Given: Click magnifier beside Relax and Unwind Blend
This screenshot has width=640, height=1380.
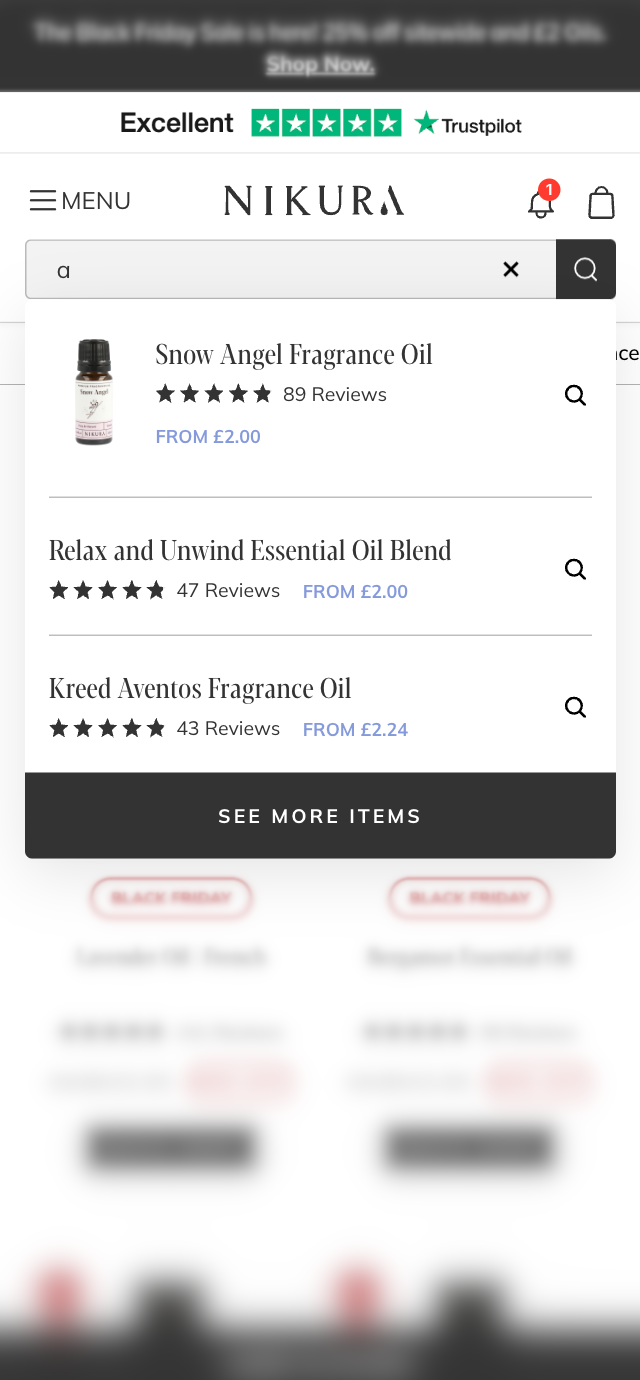Looking at the screenshot, I should click(x=575, y=569).
